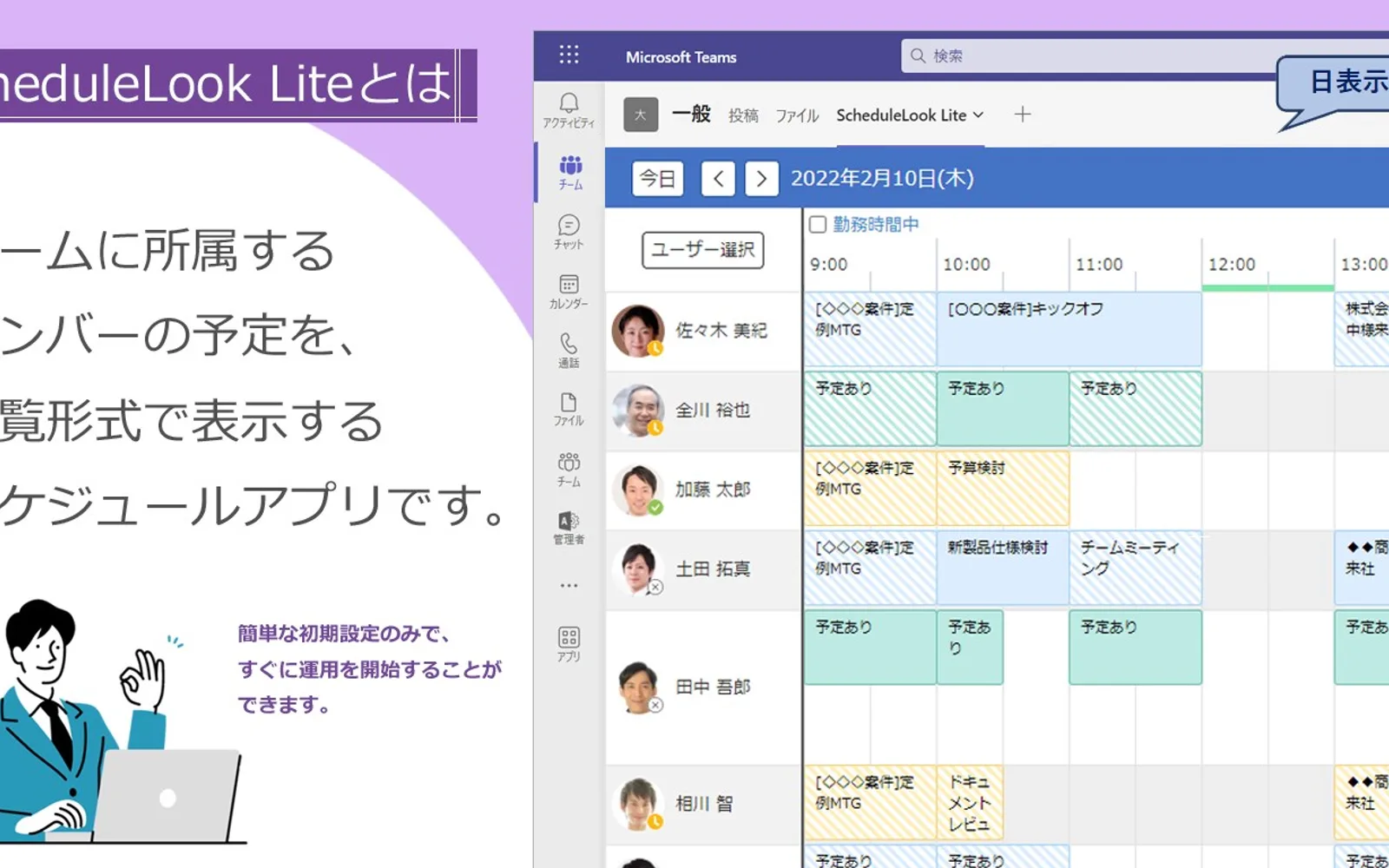1389x868 pixels.
Task: Switch to the 投稿 tab
Action: point(743,115)
